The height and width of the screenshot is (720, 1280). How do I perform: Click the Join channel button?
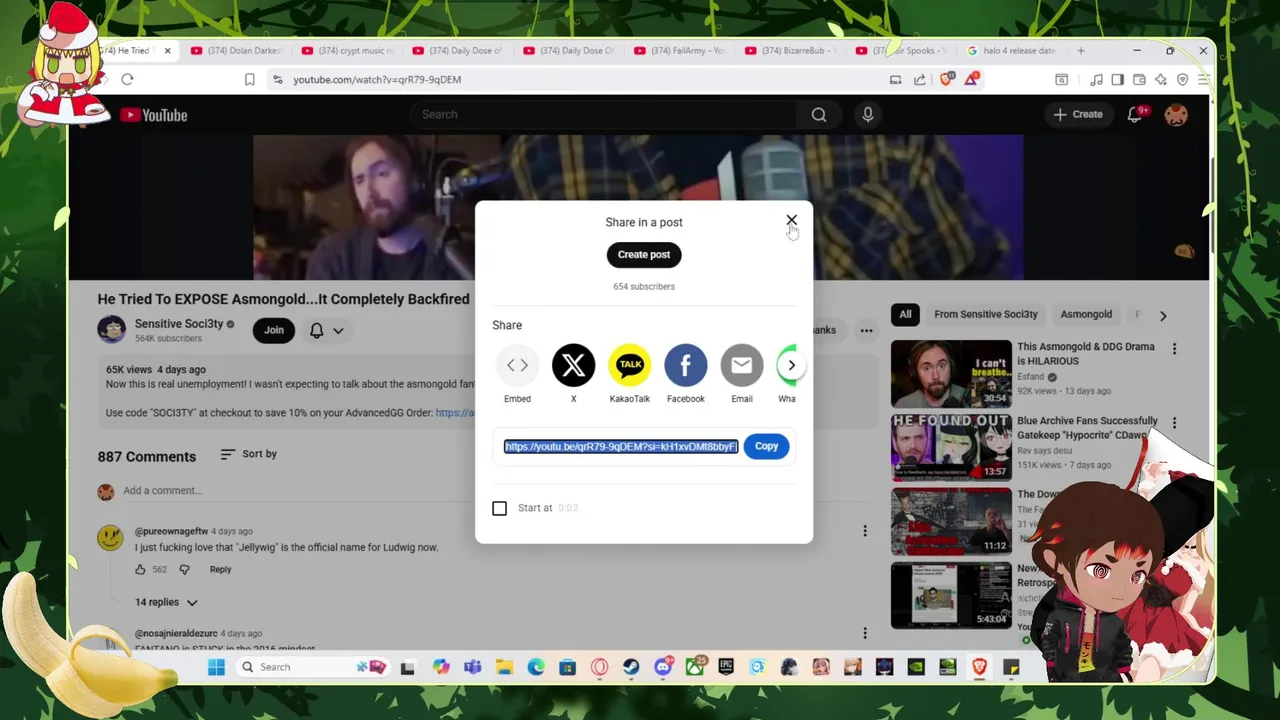coord(273,330)
